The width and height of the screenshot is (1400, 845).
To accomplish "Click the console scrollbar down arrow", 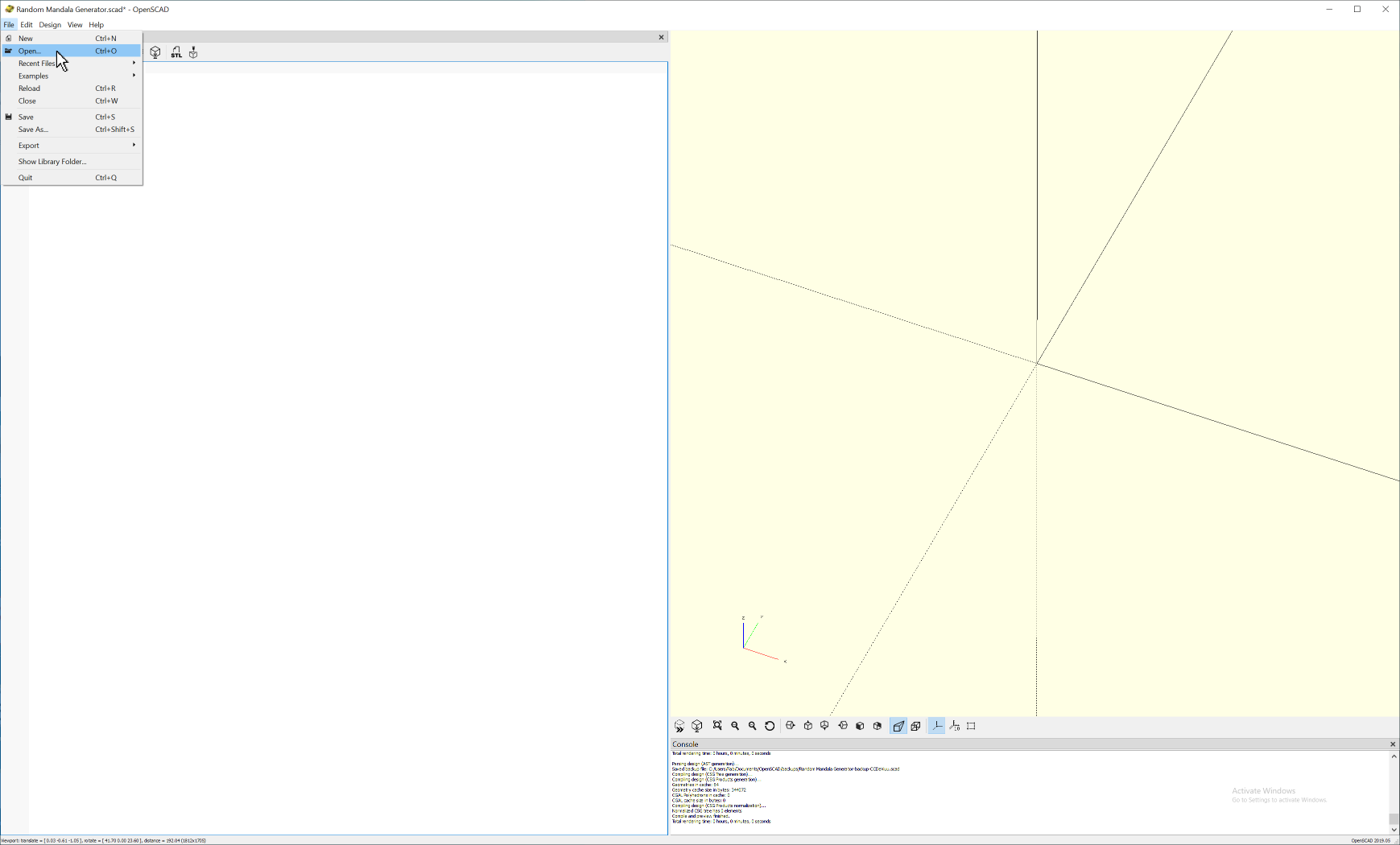I will pos(1394,830).
